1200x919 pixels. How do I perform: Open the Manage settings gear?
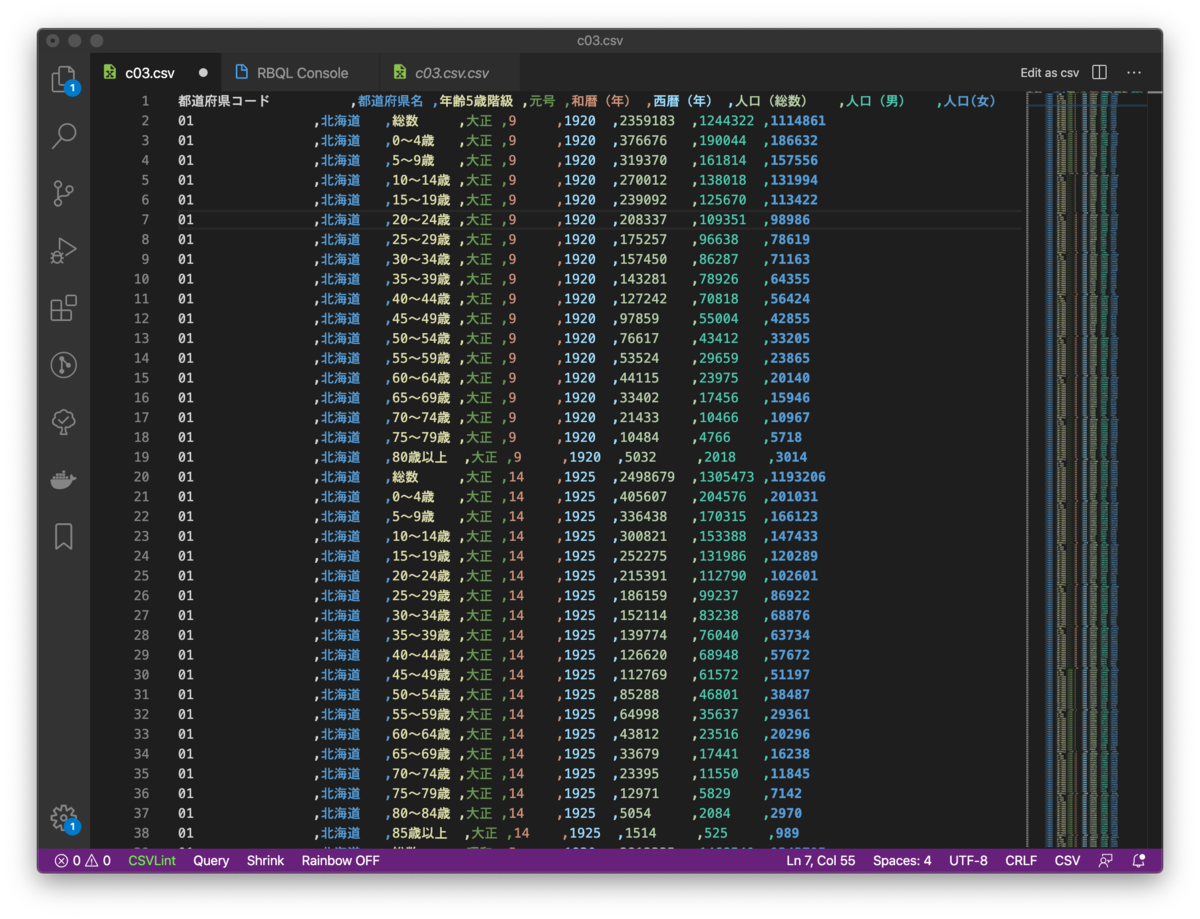(x=64, y=817)
